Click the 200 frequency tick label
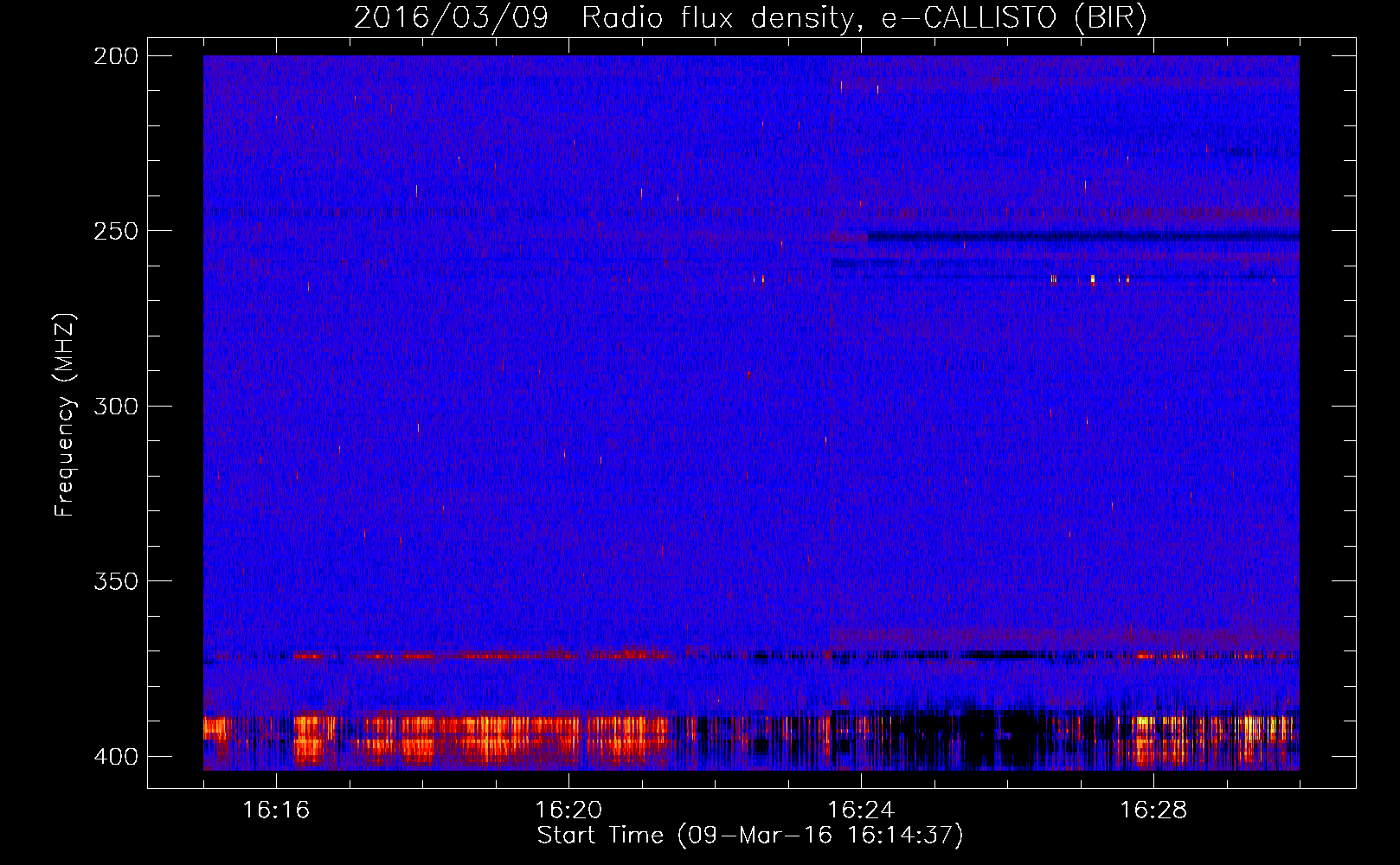The width and height of the screenshot is (1400, 865). 115,56
